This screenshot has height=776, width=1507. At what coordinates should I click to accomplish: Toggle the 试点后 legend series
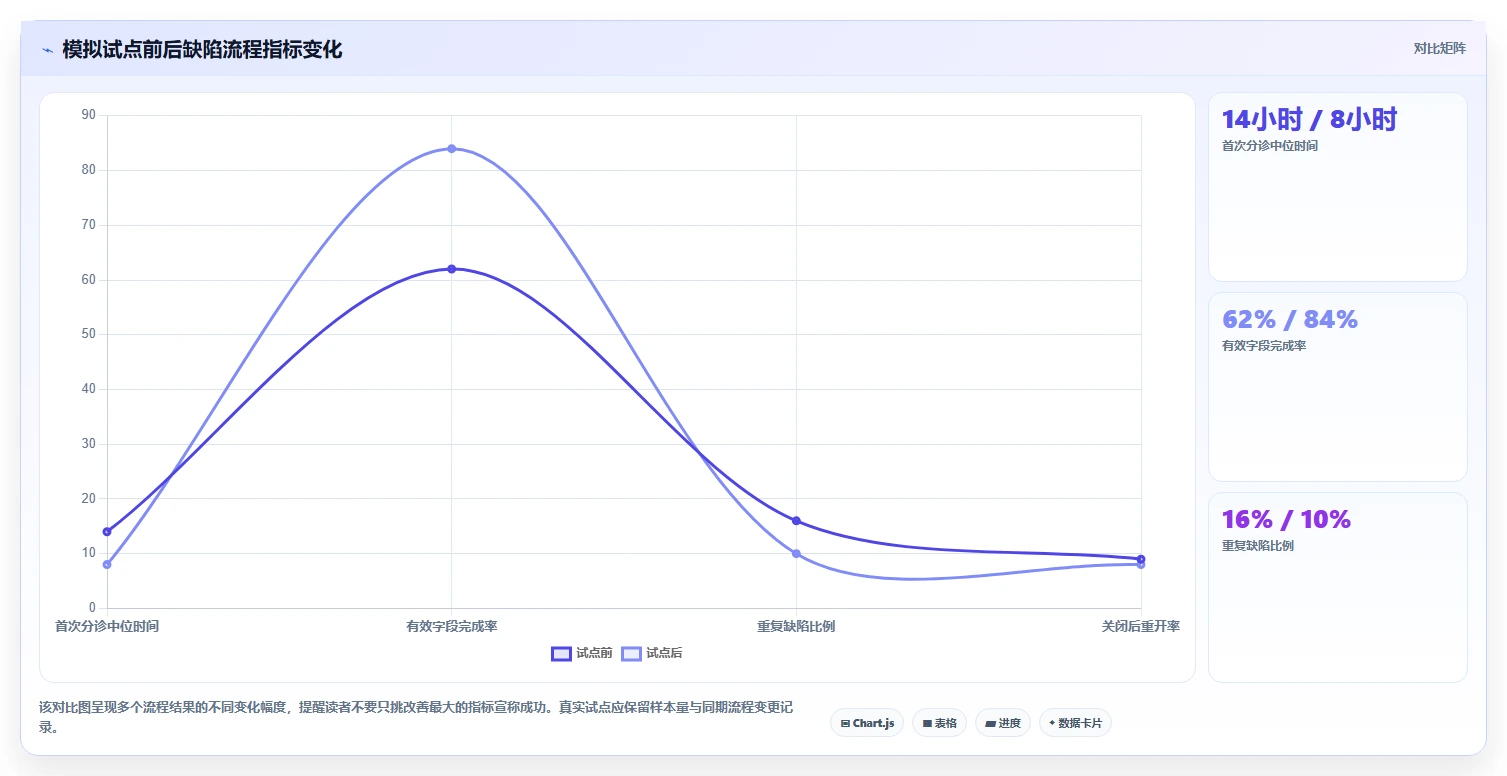(x=651, y=653)
